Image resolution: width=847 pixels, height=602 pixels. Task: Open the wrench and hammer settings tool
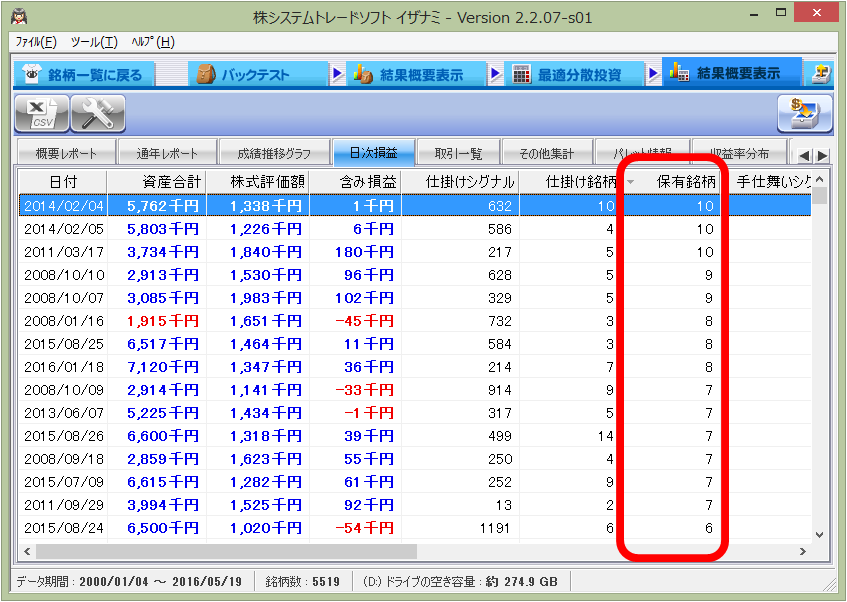point(98,113)
